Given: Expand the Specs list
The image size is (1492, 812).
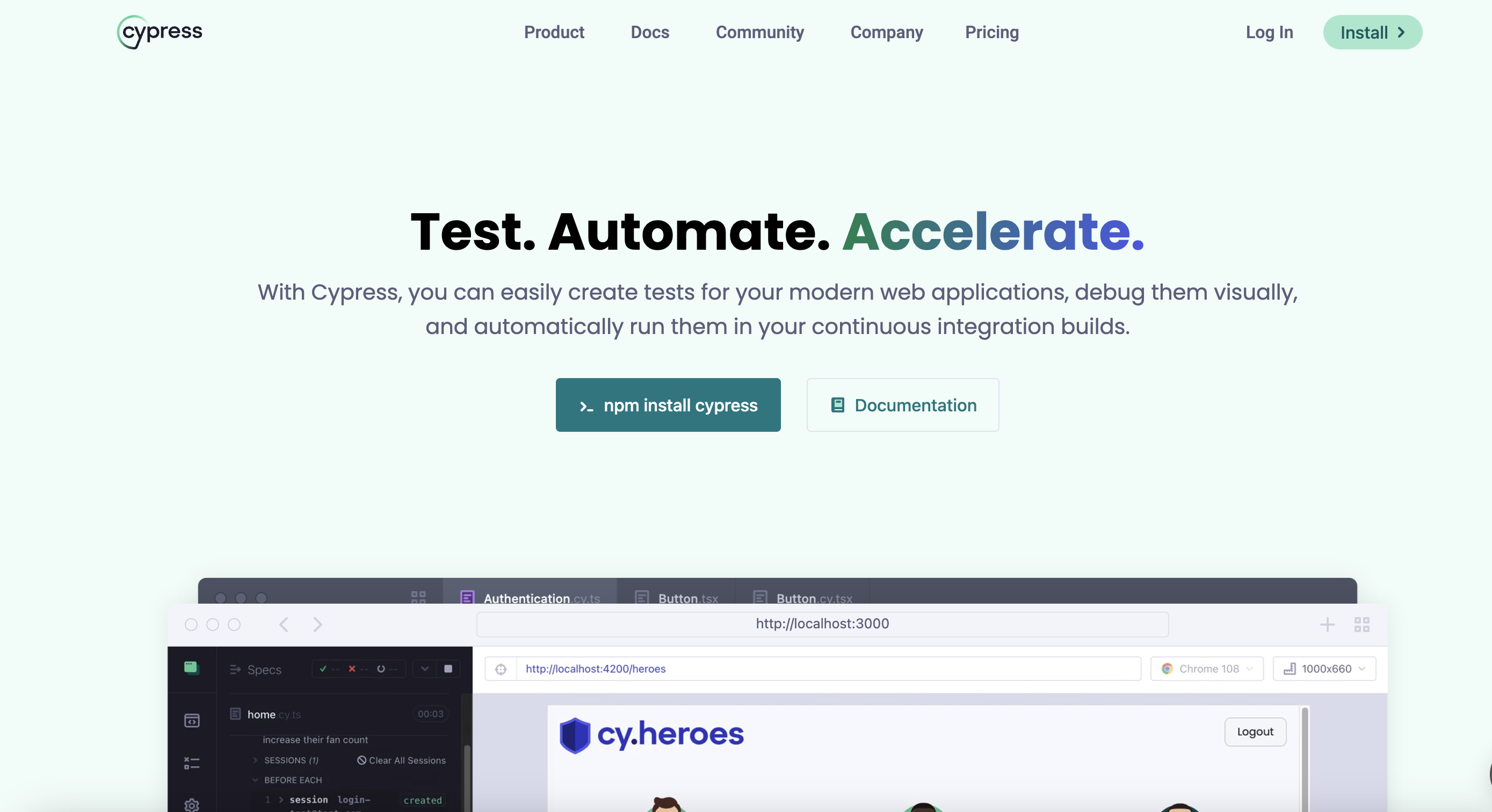Looking at the screenshot, I should (256, 670).
